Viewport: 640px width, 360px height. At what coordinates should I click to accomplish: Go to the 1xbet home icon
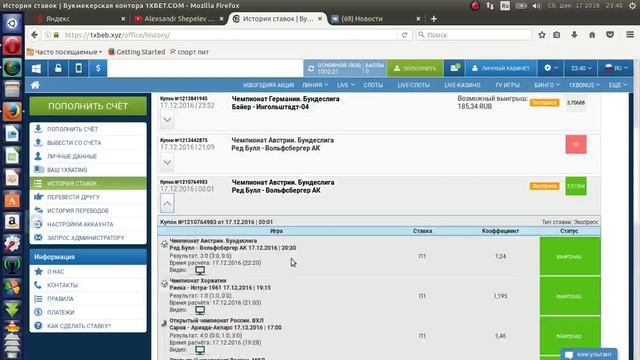(36, 85)
